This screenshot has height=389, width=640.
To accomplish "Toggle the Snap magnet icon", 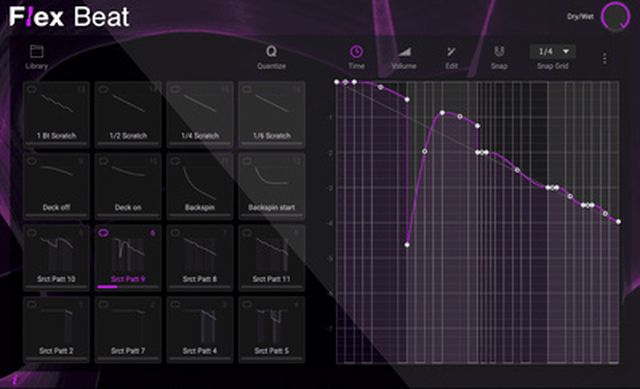I will pos(499,52).
